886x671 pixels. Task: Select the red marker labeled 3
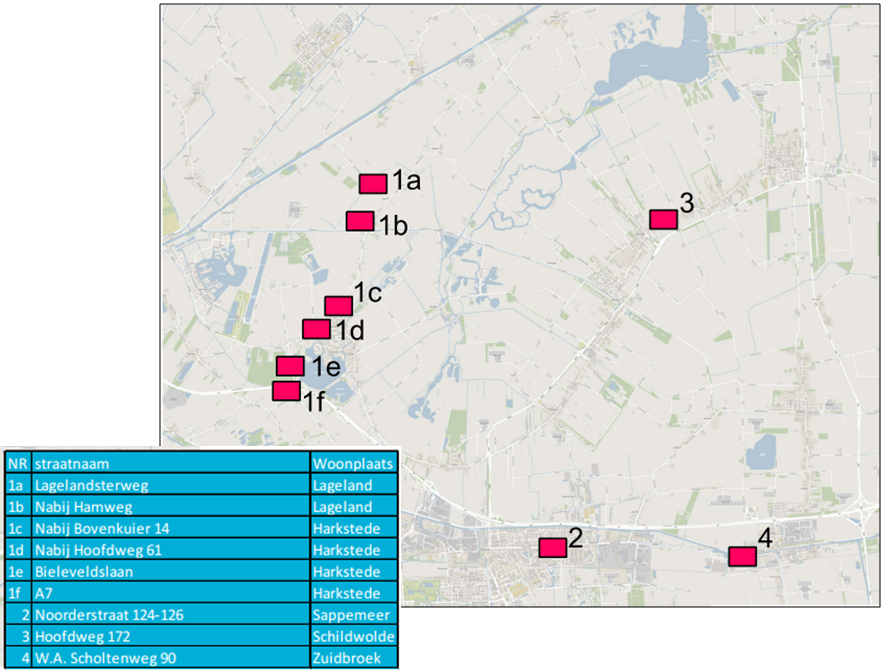663,219
